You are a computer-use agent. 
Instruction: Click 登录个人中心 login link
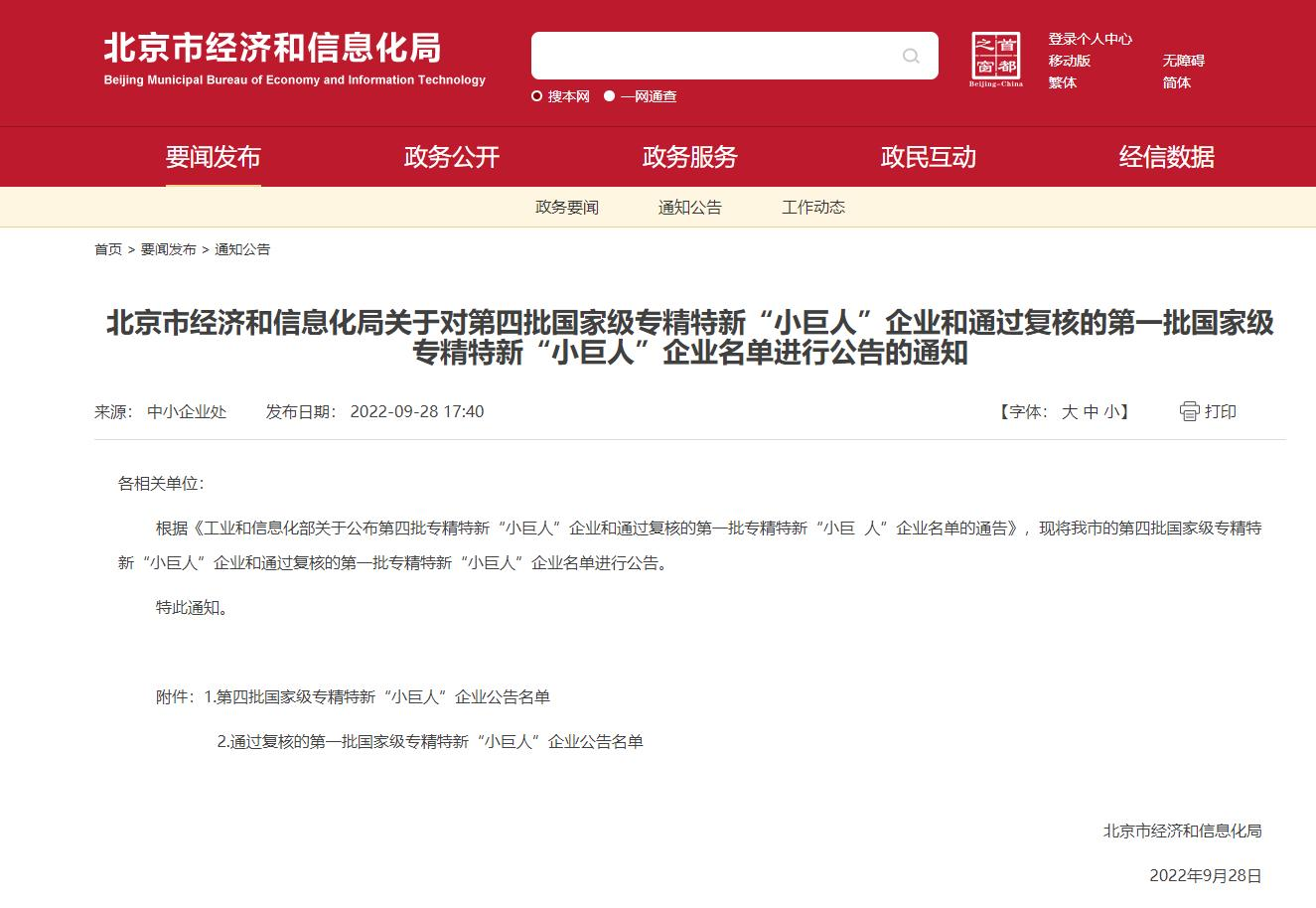pos(1090,39)
